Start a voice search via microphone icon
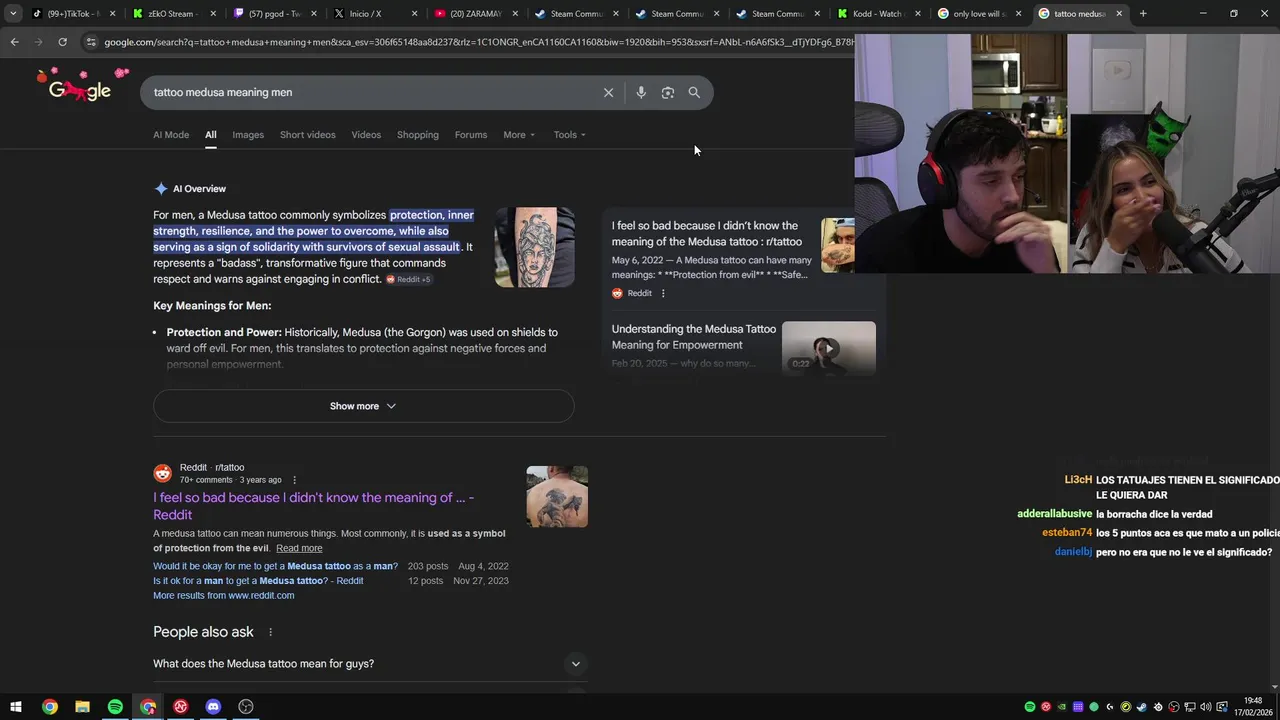This screenshot has width=1280, height=720. (x=641, y=92)
